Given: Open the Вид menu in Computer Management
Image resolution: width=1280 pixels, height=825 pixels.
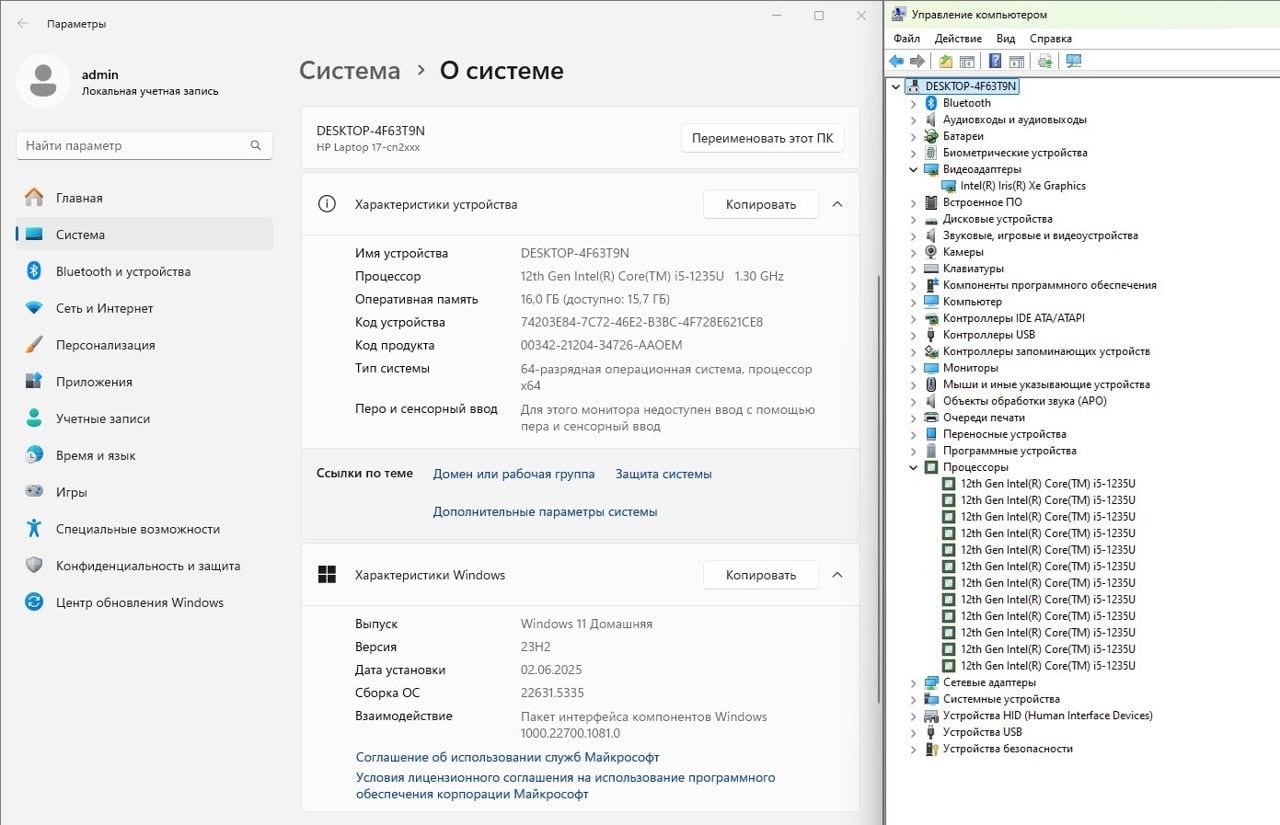Looking at the screenshot, I should pyautogui.click(x=1005, y=38).
